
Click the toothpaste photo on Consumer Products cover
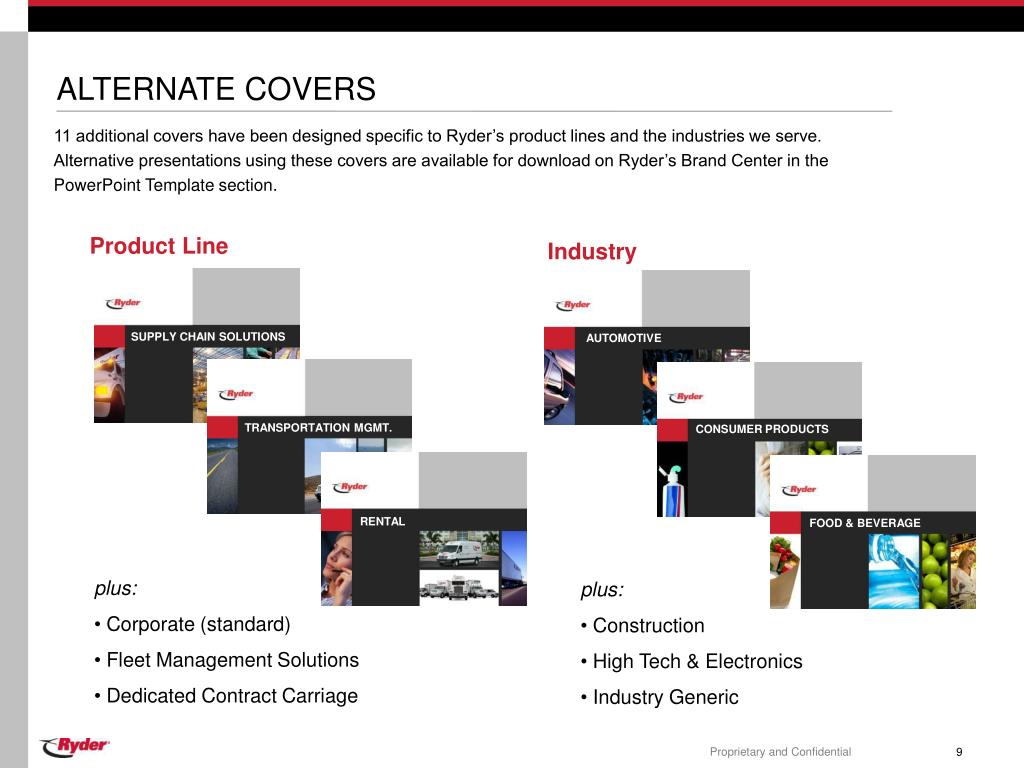tap(672, 479)
